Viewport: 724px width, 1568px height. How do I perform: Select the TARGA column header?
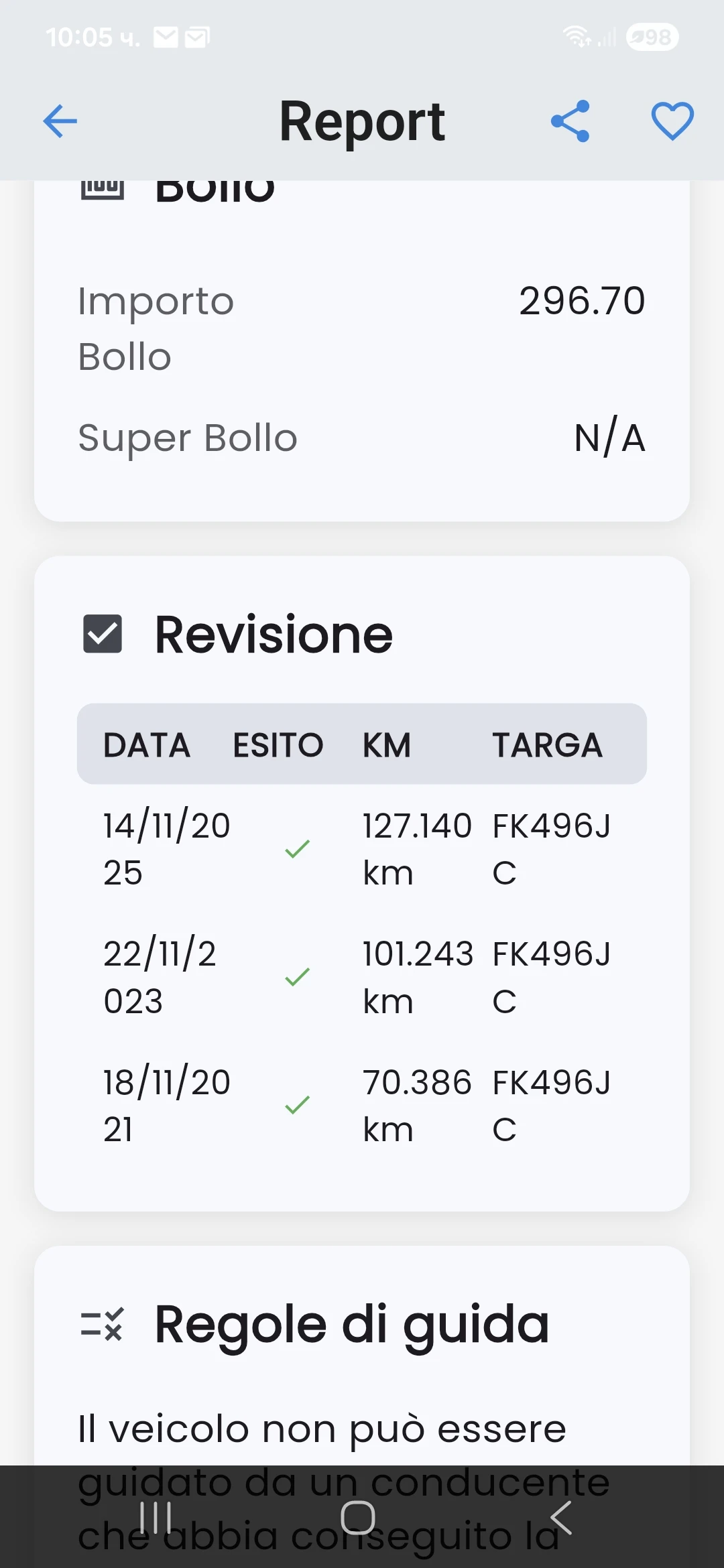pos(548,744)
